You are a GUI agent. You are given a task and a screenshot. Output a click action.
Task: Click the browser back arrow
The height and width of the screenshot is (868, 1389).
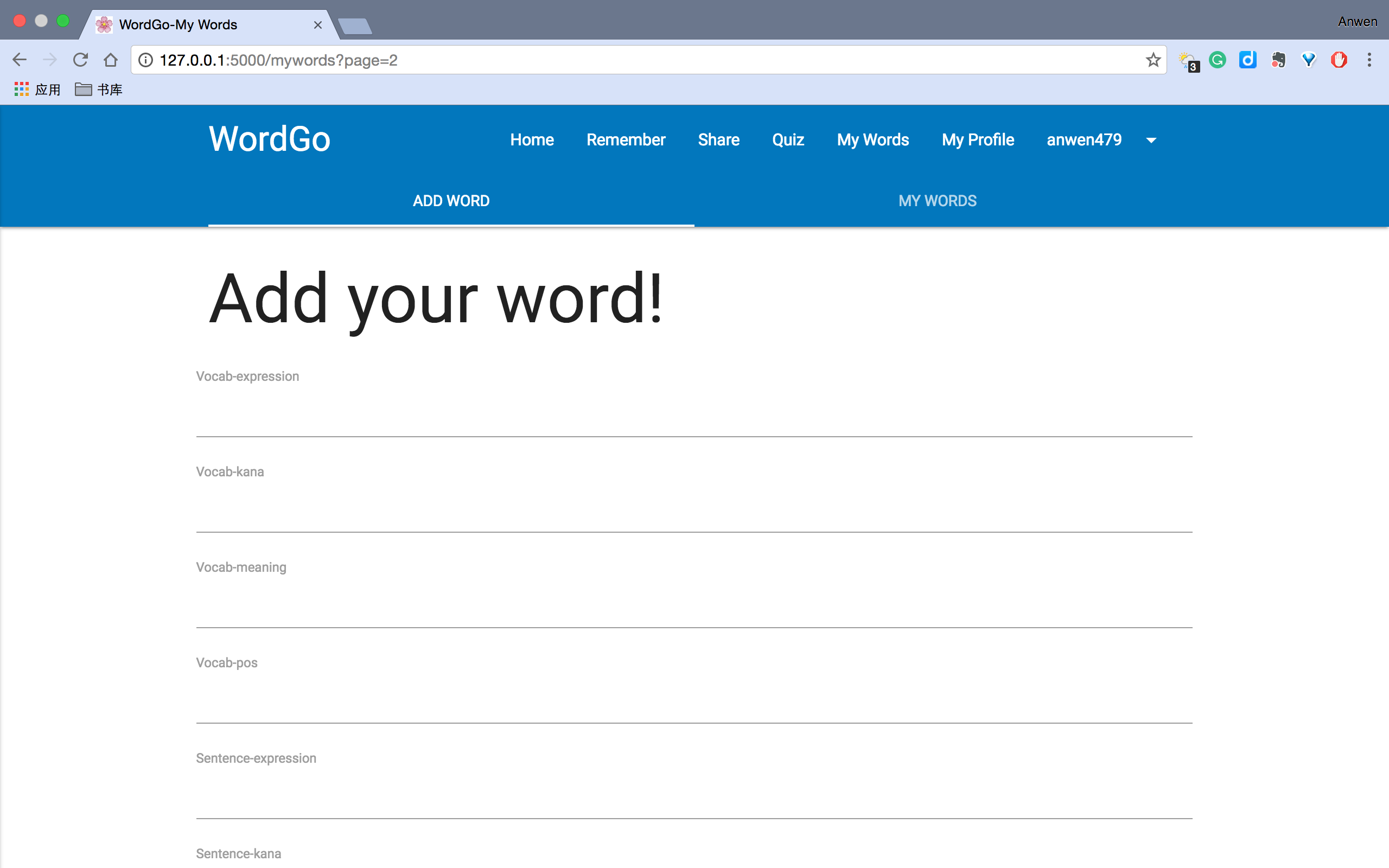pyautogui.click(x=20, y=60)
